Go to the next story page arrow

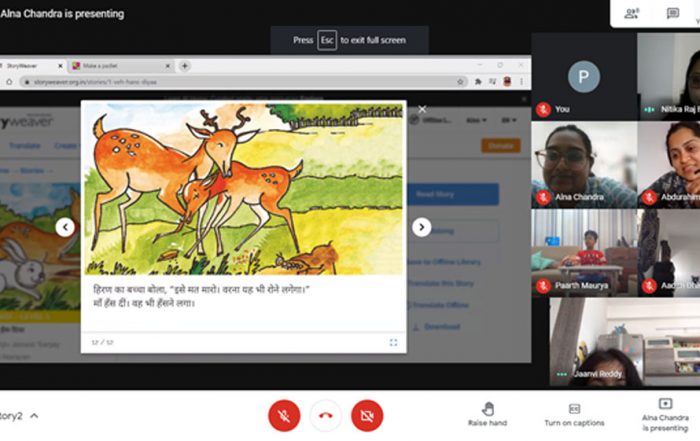coord(422,227)
